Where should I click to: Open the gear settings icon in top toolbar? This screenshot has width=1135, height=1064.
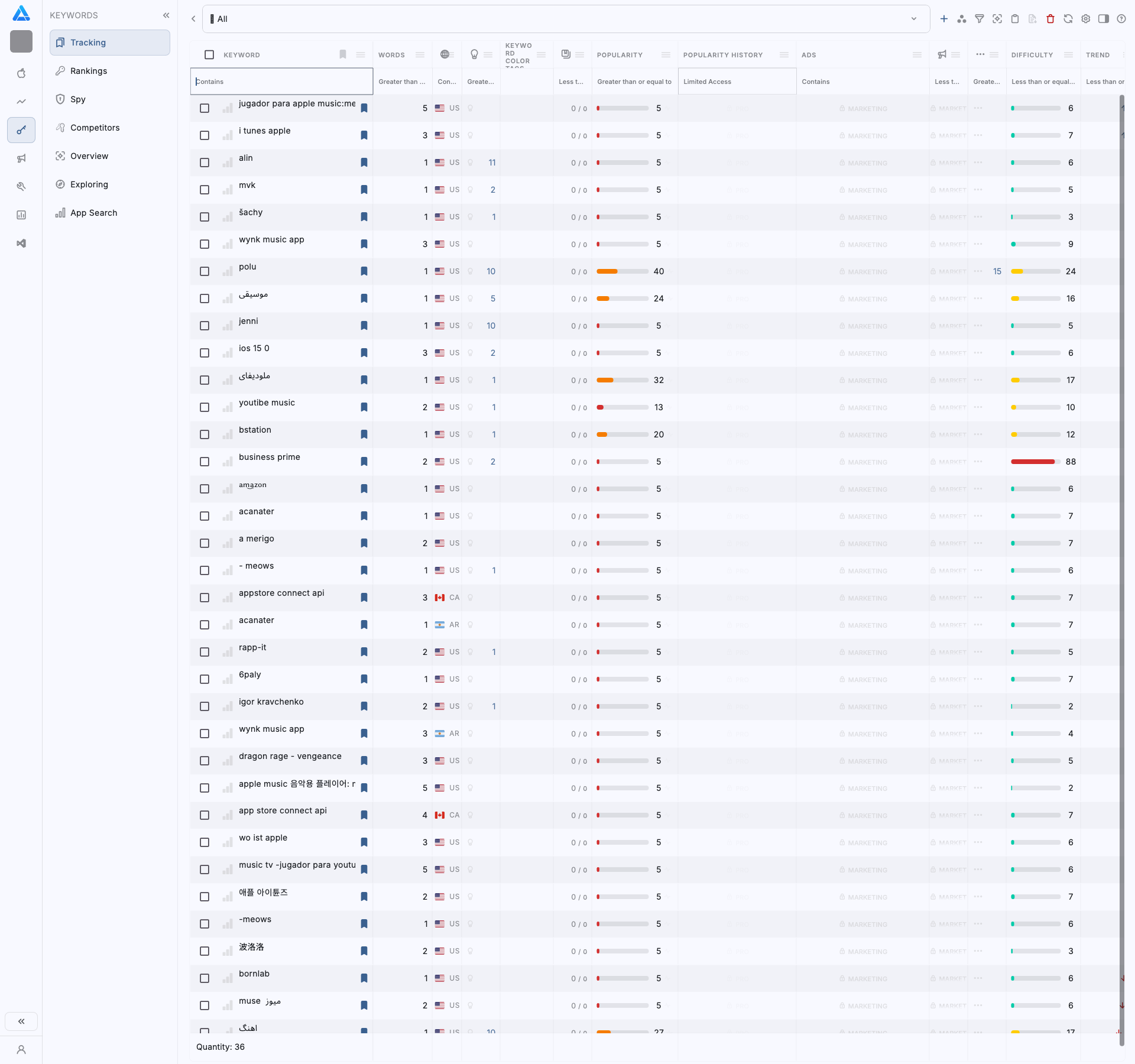tap(1086, 19)
